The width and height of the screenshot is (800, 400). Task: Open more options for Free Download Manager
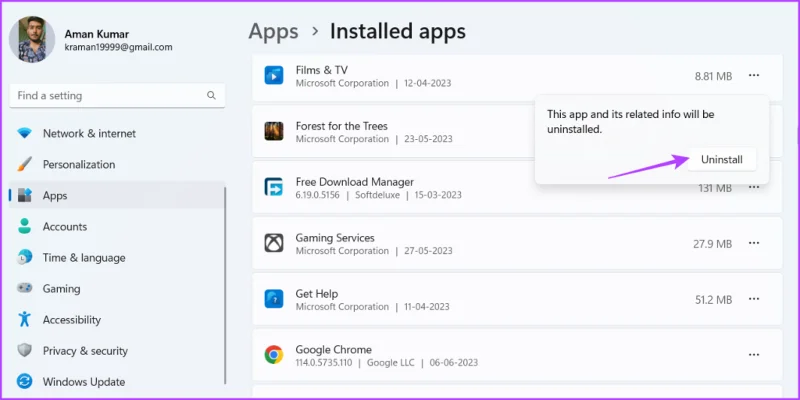click(754, 187)
